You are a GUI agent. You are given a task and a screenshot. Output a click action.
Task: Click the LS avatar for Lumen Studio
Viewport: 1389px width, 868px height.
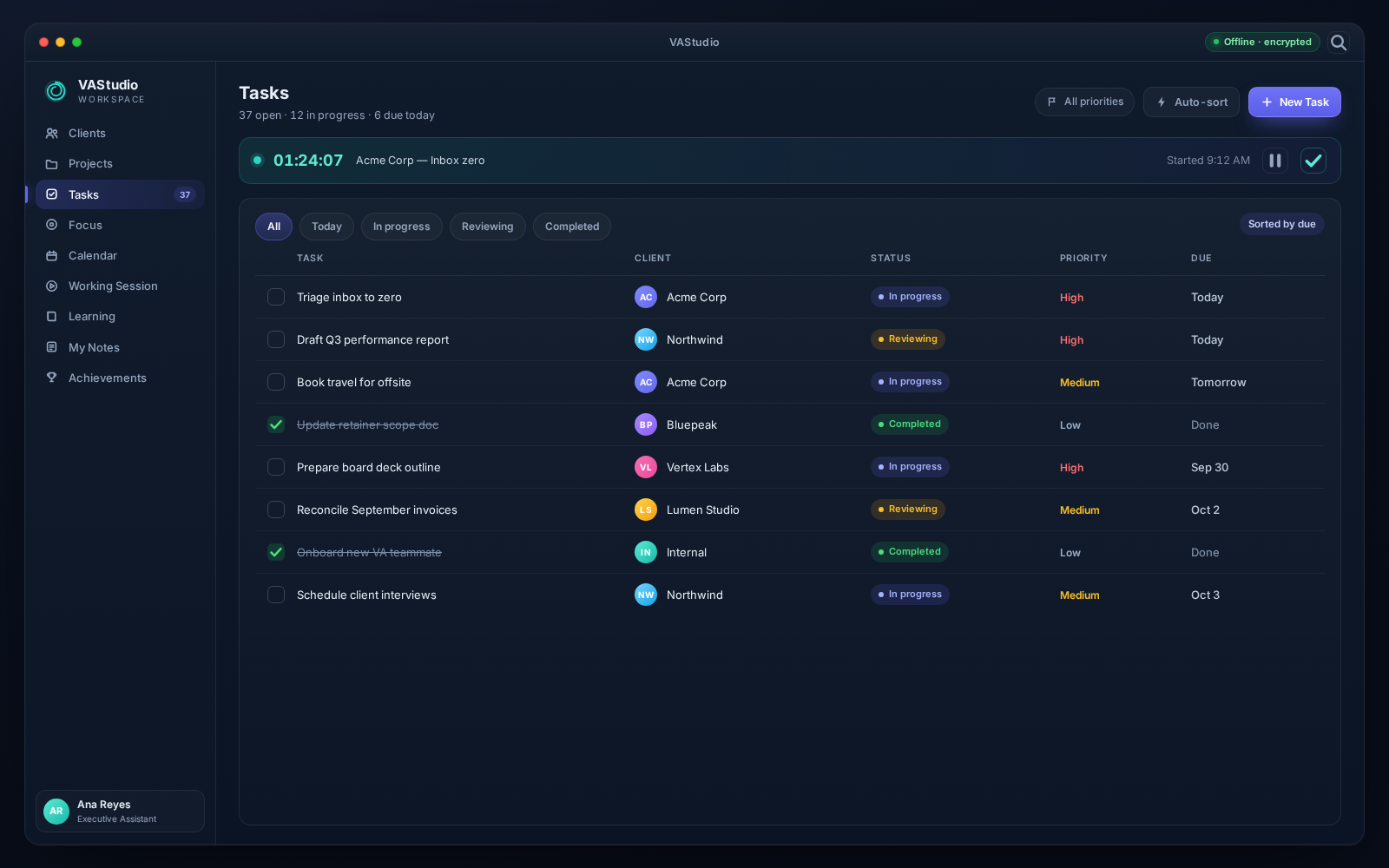[646, 510]
